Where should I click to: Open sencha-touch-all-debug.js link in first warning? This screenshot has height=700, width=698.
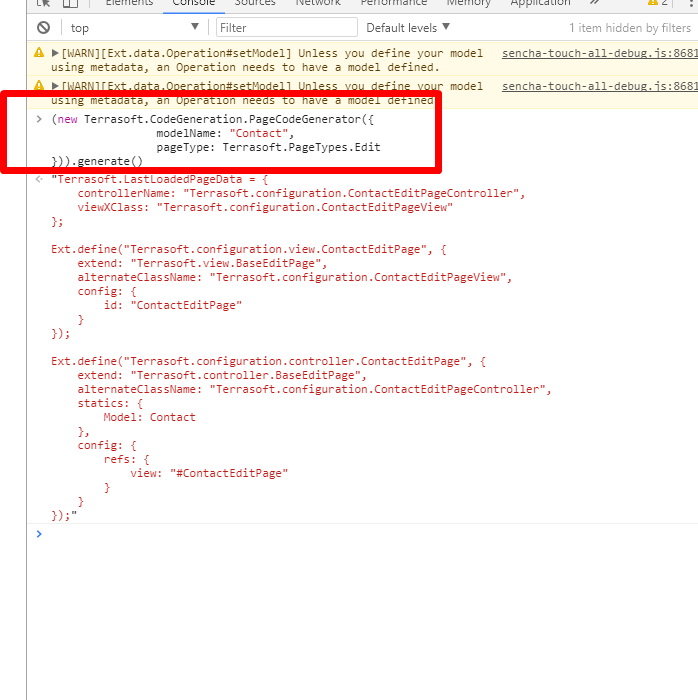599,53
